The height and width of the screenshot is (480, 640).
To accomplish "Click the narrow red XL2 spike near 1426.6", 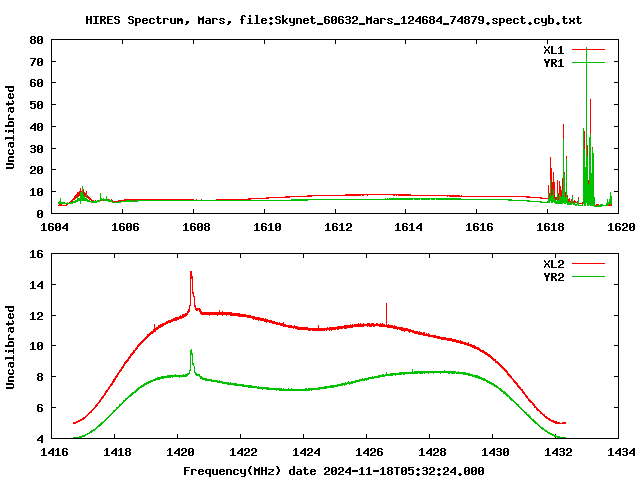I will pyautogui.click(x=386, y=314).
